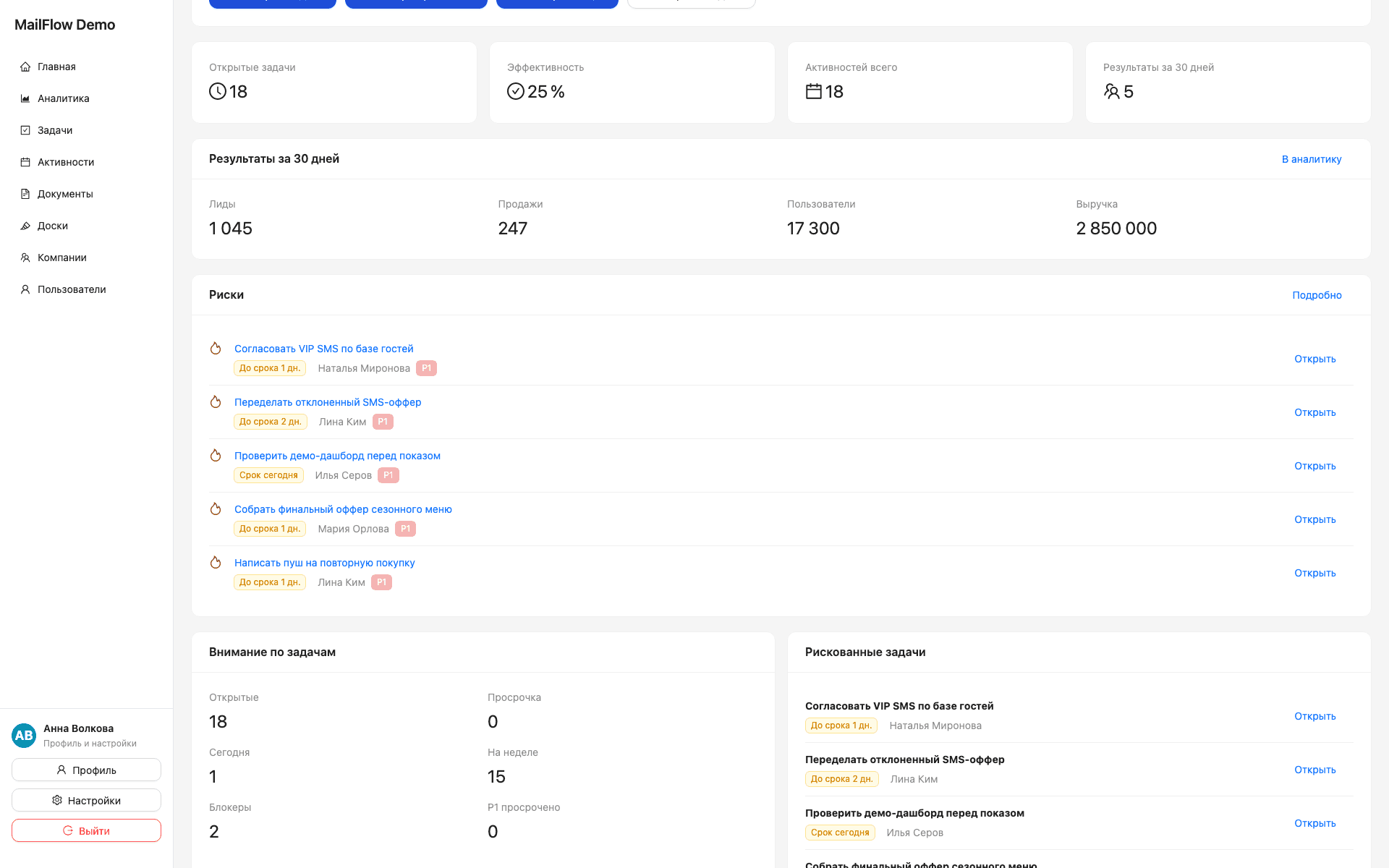This screenshot has height=868, width=1389.
Task: Click the MailFlow Demo title
Action: [x=65, y=25]
